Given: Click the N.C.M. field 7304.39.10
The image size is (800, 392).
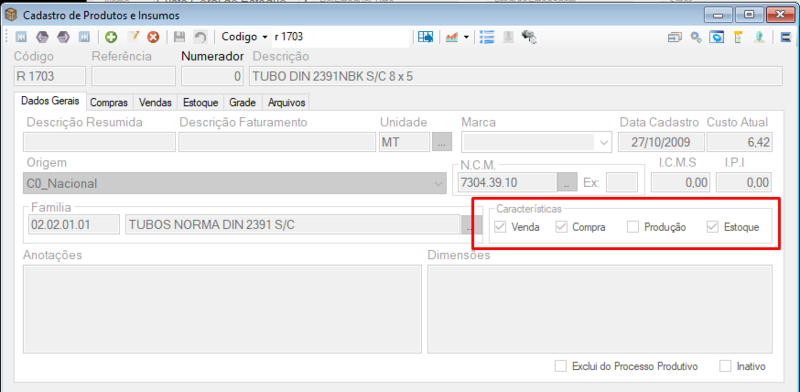Looking at the screenshot, I should coord(508,183).
